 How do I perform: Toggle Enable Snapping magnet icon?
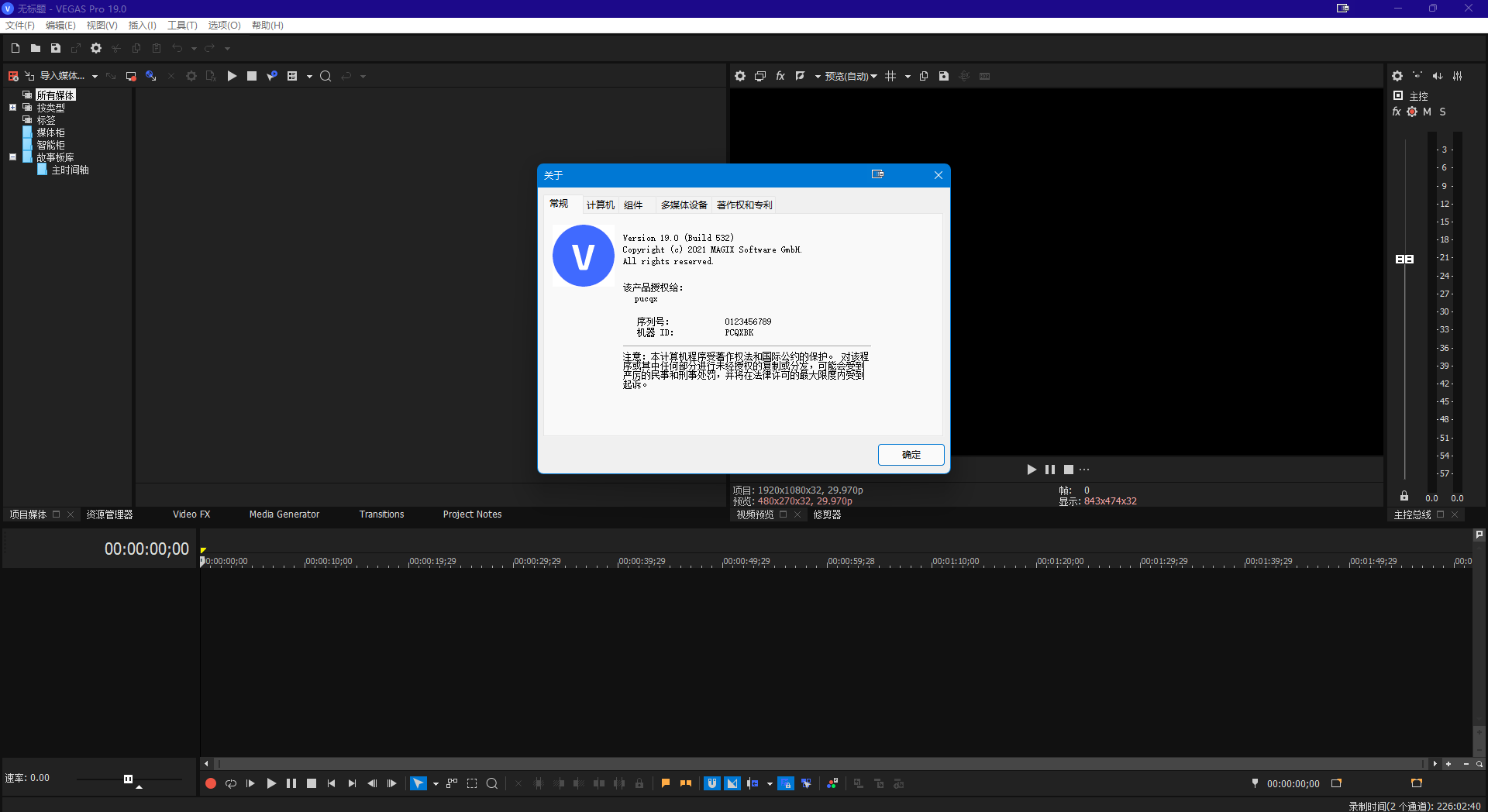click(712, 783)
